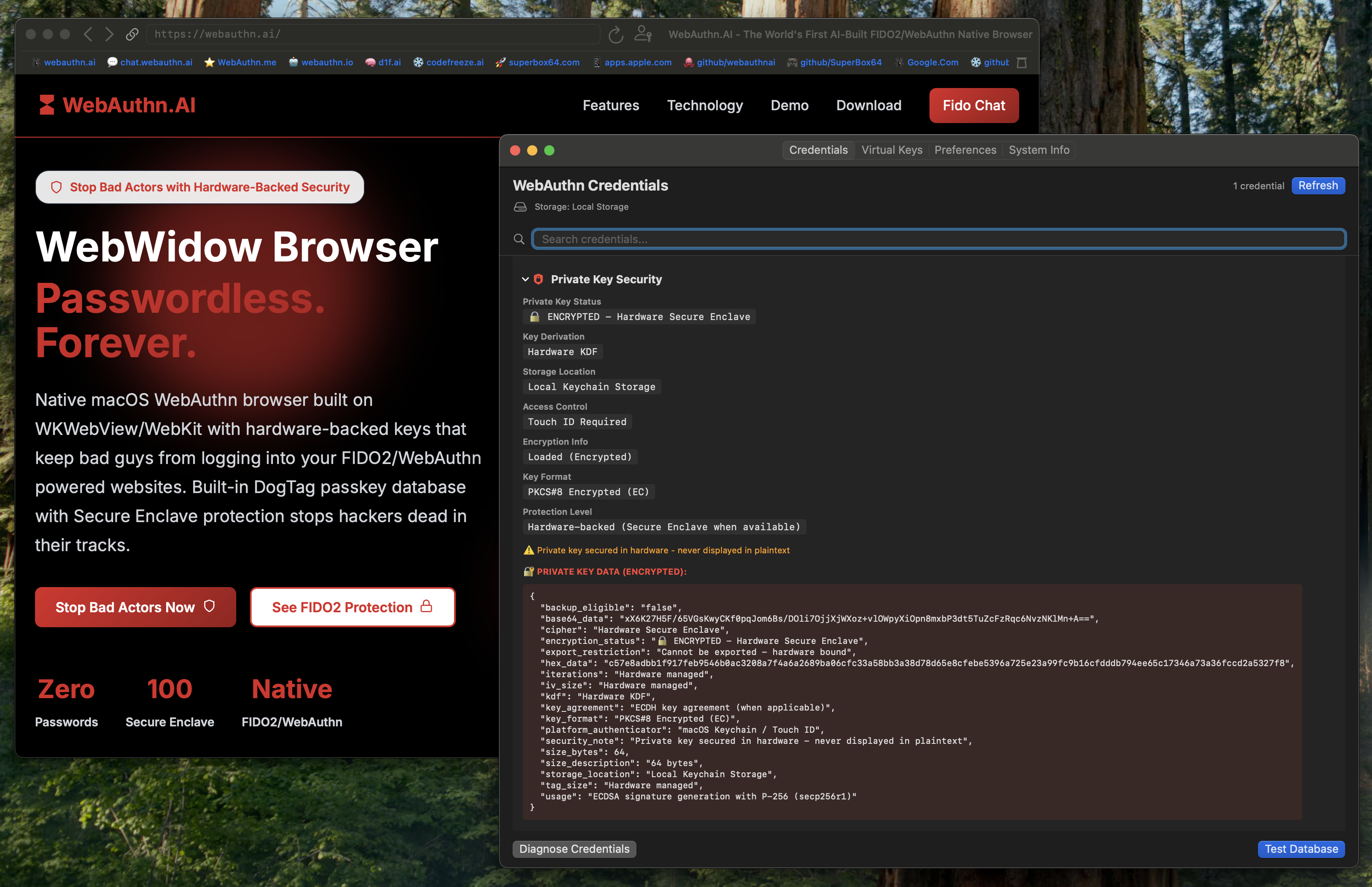Click the link icon in the address bar
The image size is (1372, 887).
click(133, 34)
